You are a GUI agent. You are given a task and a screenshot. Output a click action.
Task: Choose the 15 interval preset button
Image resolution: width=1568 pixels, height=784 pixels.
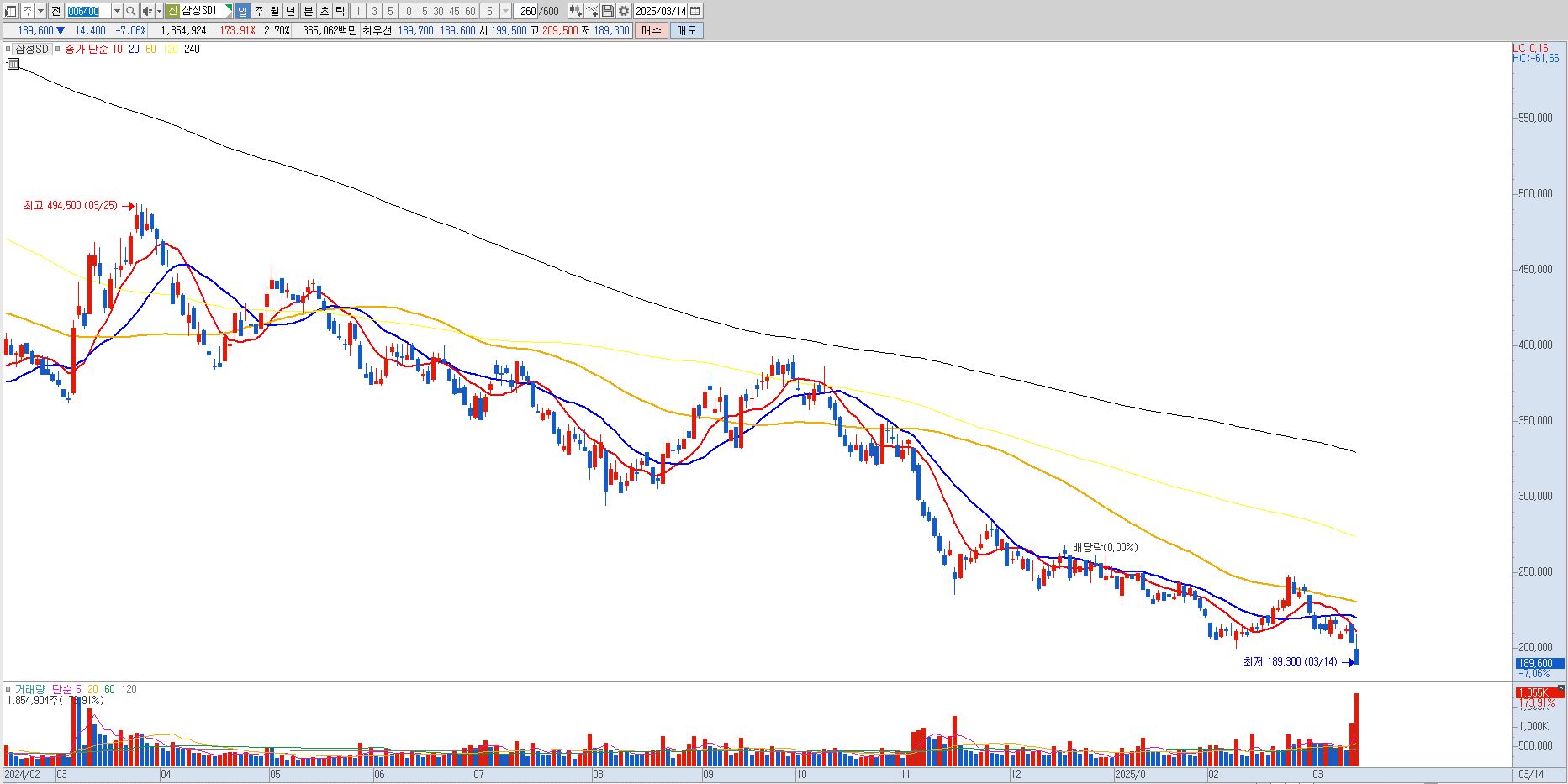(x=422, y=11)
